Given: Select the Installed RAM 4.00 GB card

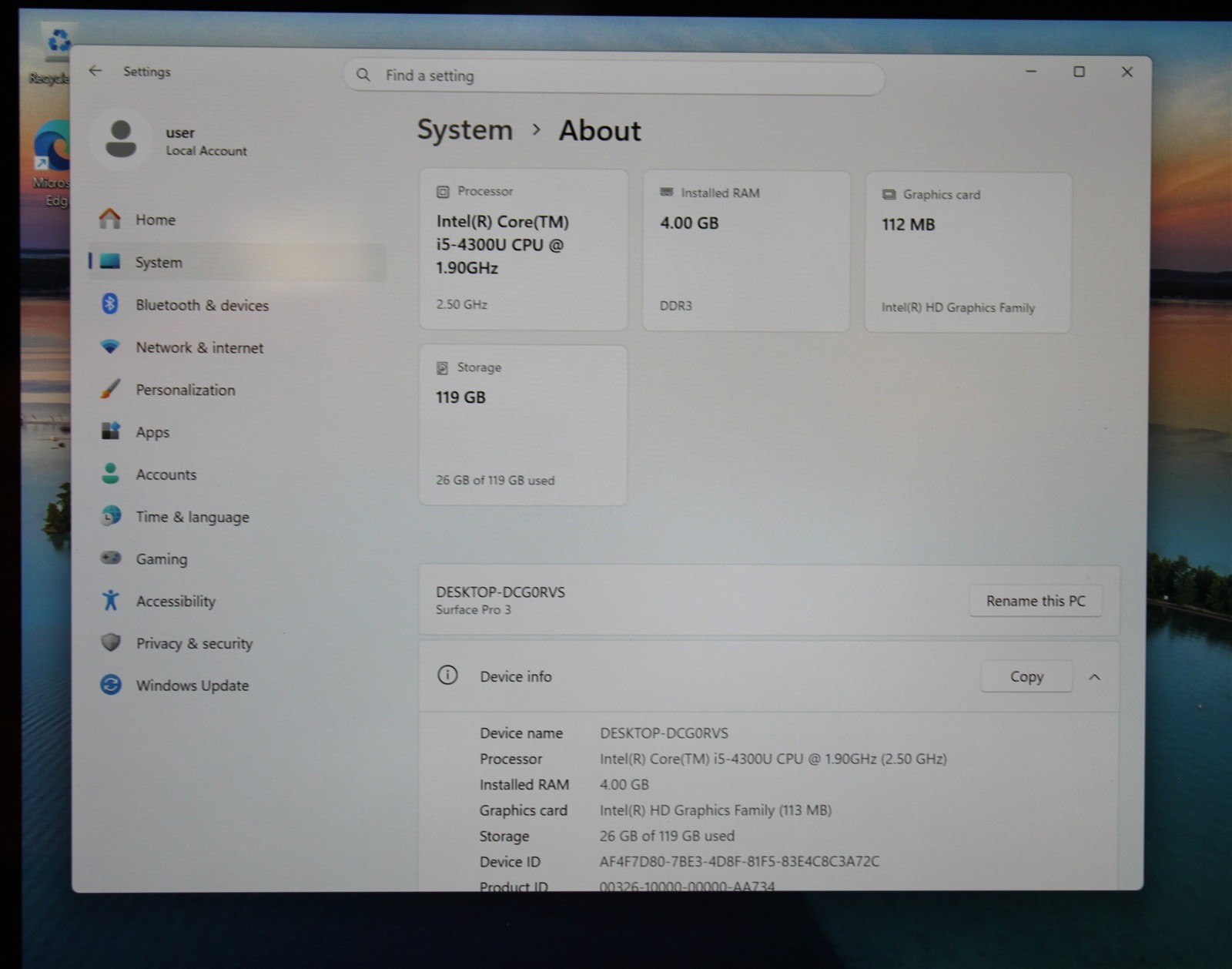Looking at the screenshot, I should (747, 251).
